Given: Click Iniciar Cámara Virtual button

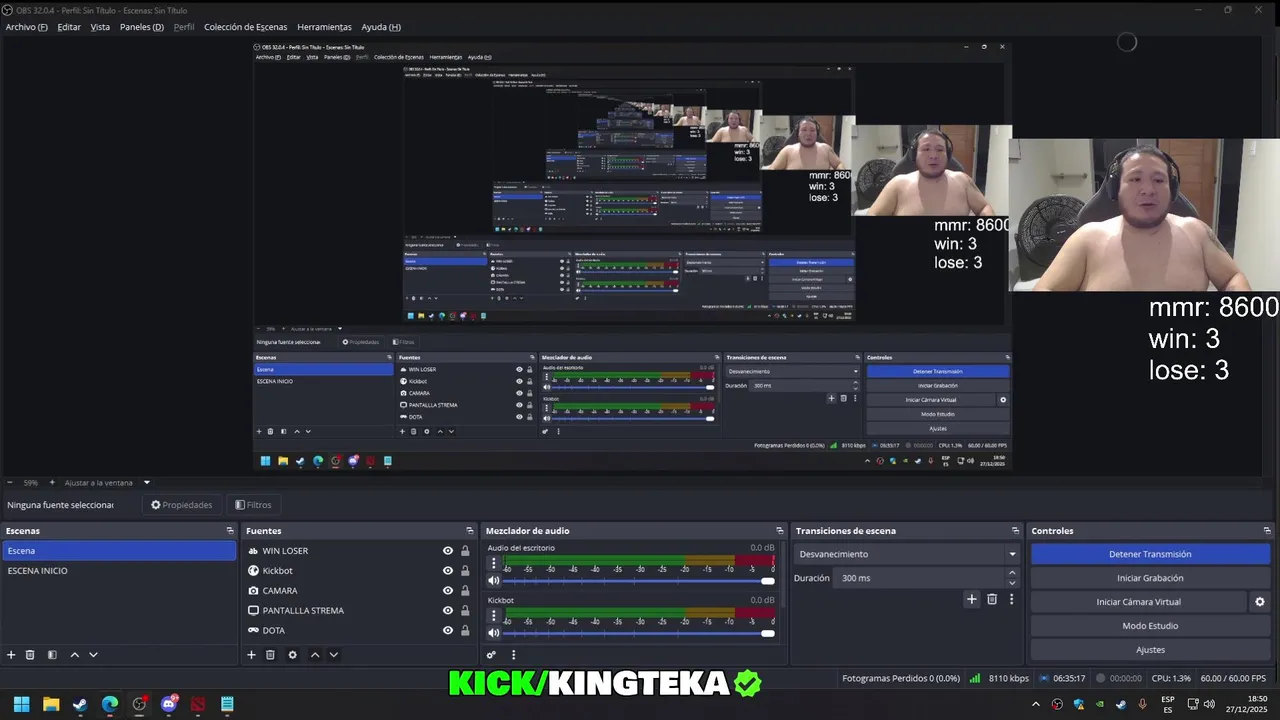Looking at the screenshot, I should [x=1138, y=602].
